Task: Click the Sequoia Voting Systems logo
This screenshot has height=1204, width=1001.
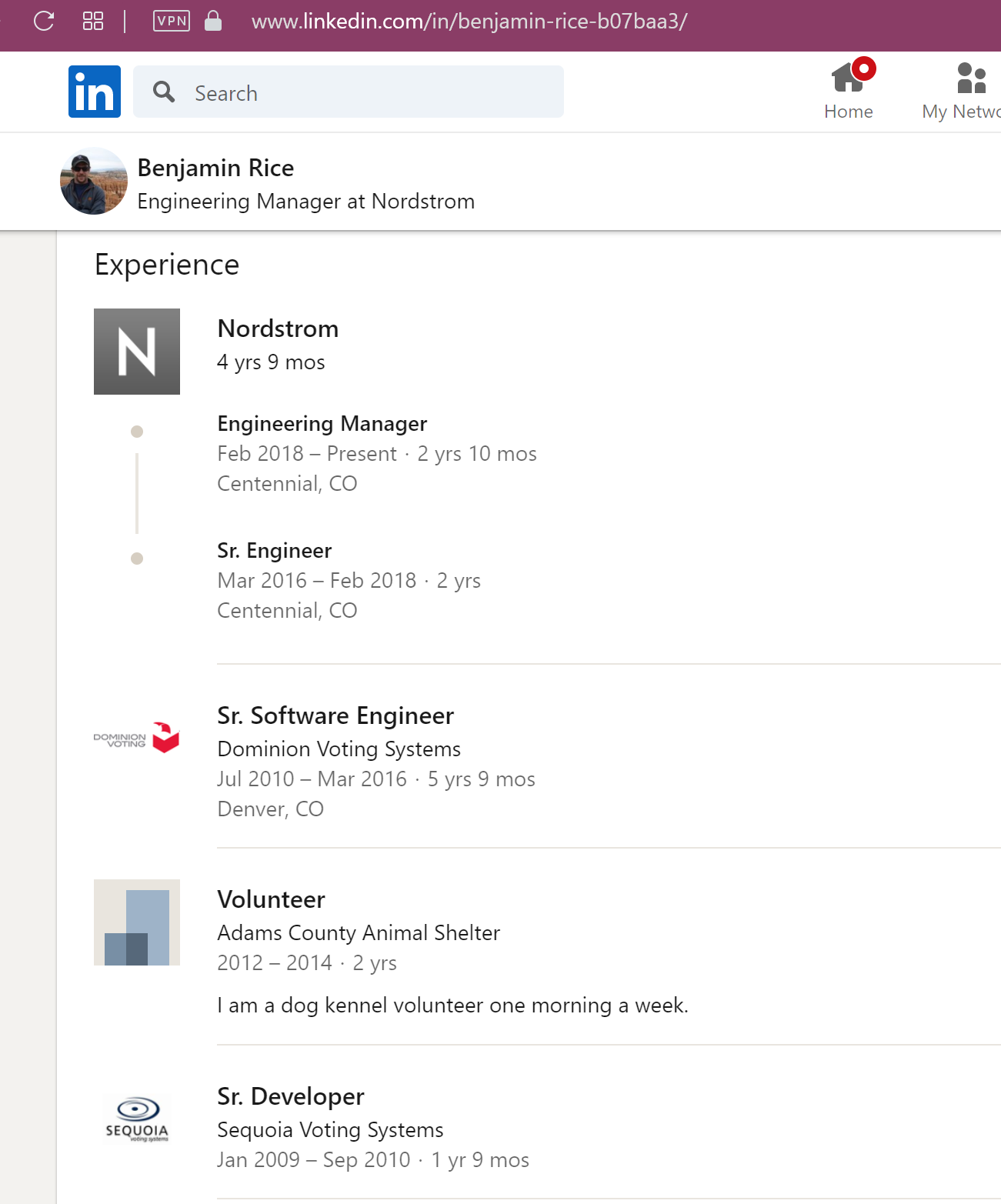Action: tap(137, 1119)
